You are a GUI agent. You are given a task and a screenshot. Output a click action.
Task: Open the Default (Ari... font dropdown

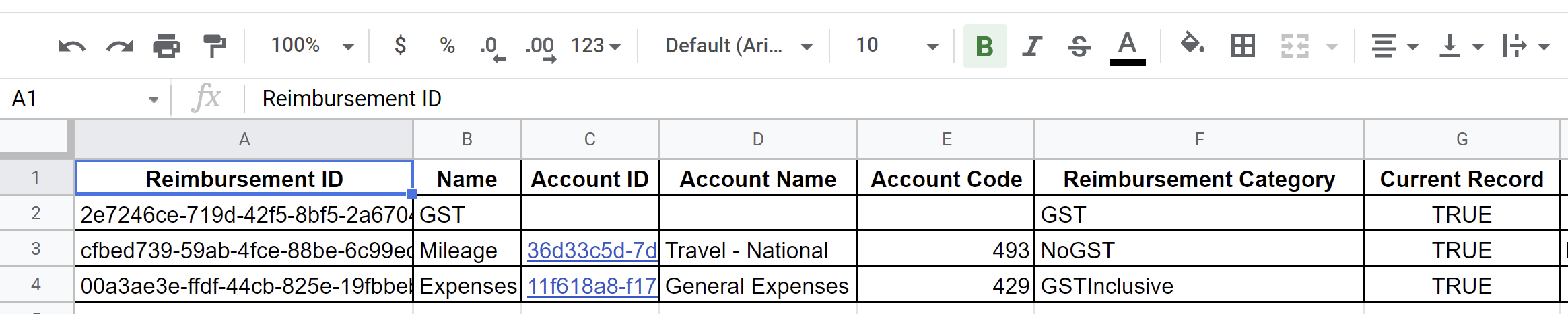tap(739, 46)
